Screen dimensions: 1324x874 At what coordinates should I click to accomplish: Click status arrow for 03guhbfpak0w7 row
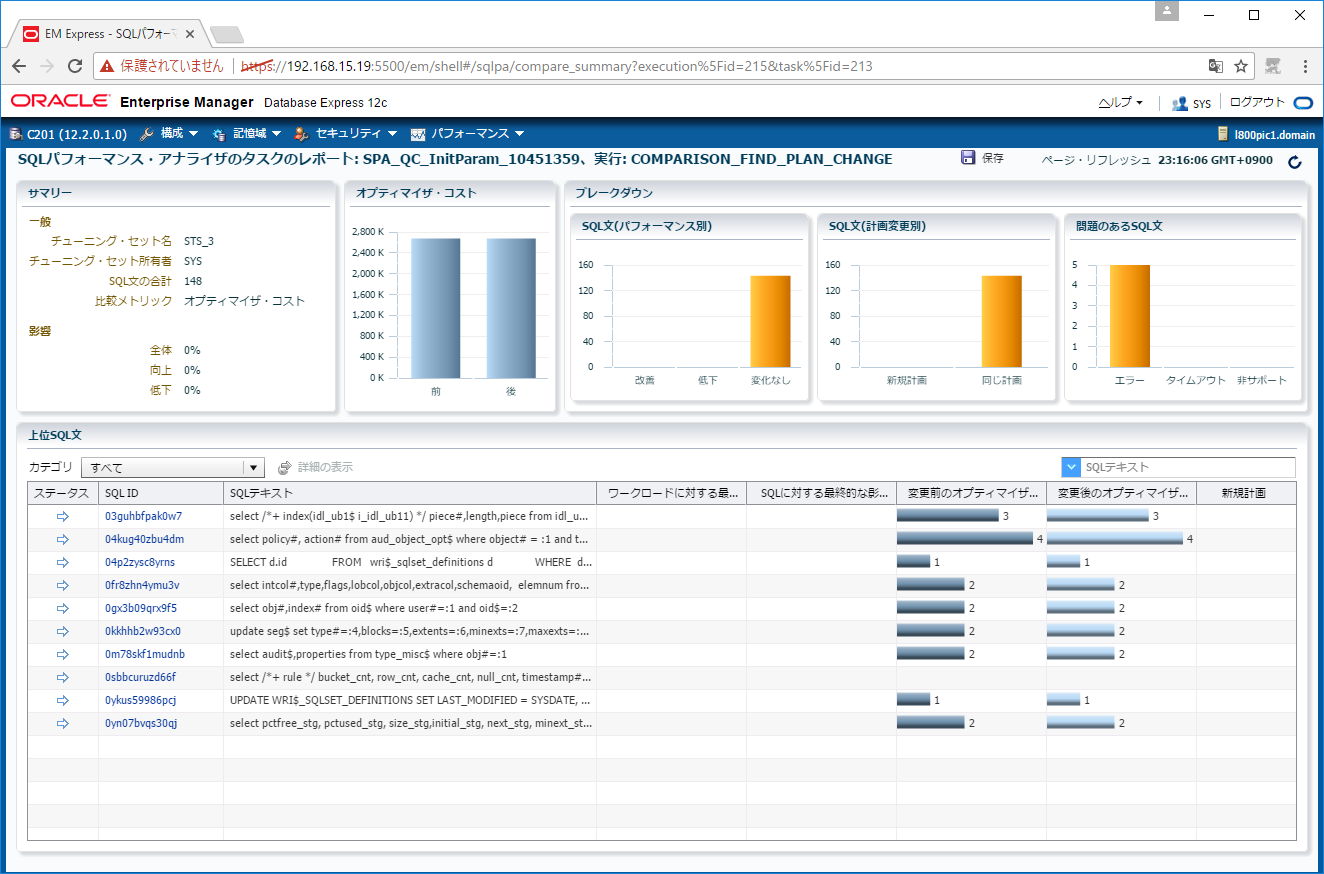tap(63, 516)
